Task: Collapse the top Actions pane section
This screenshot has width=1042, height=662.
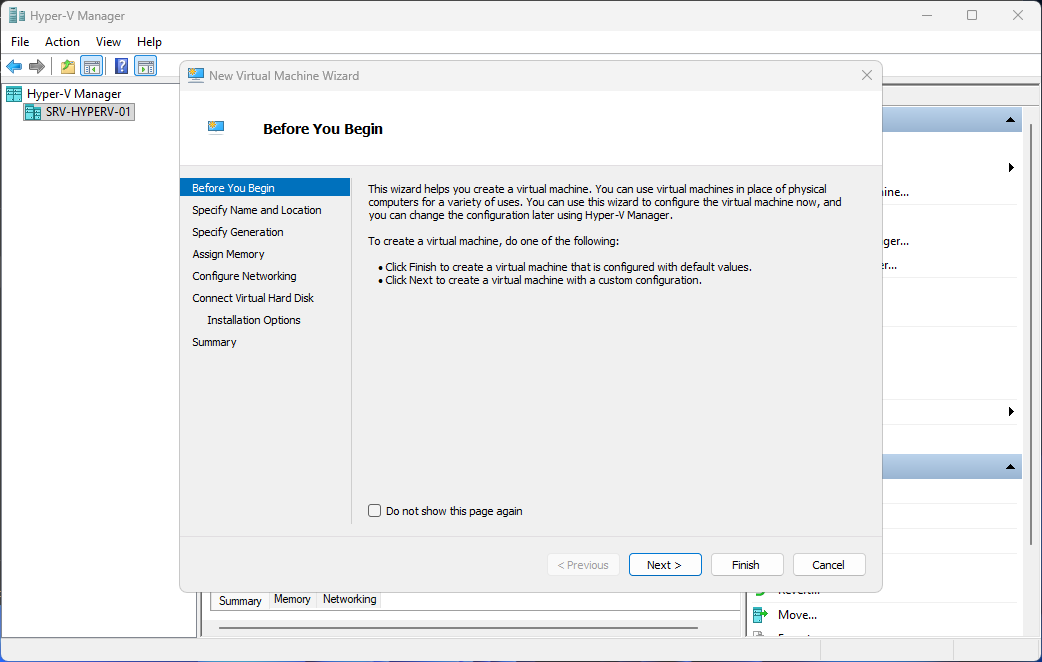Action: pyautogui.click(x=1010, y=119)
